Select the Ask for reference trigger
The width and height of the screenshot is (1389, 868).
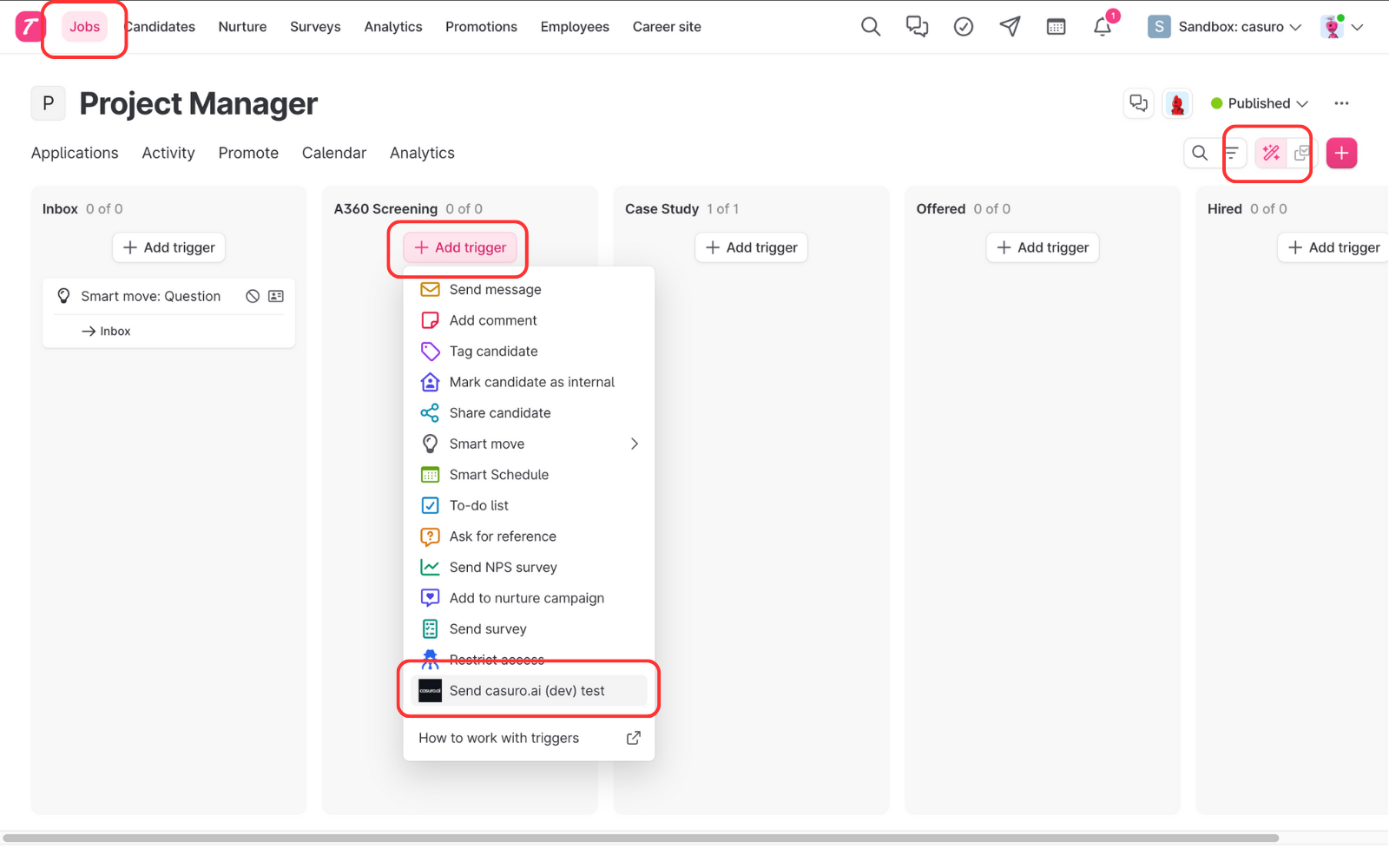tap(529, 536)
